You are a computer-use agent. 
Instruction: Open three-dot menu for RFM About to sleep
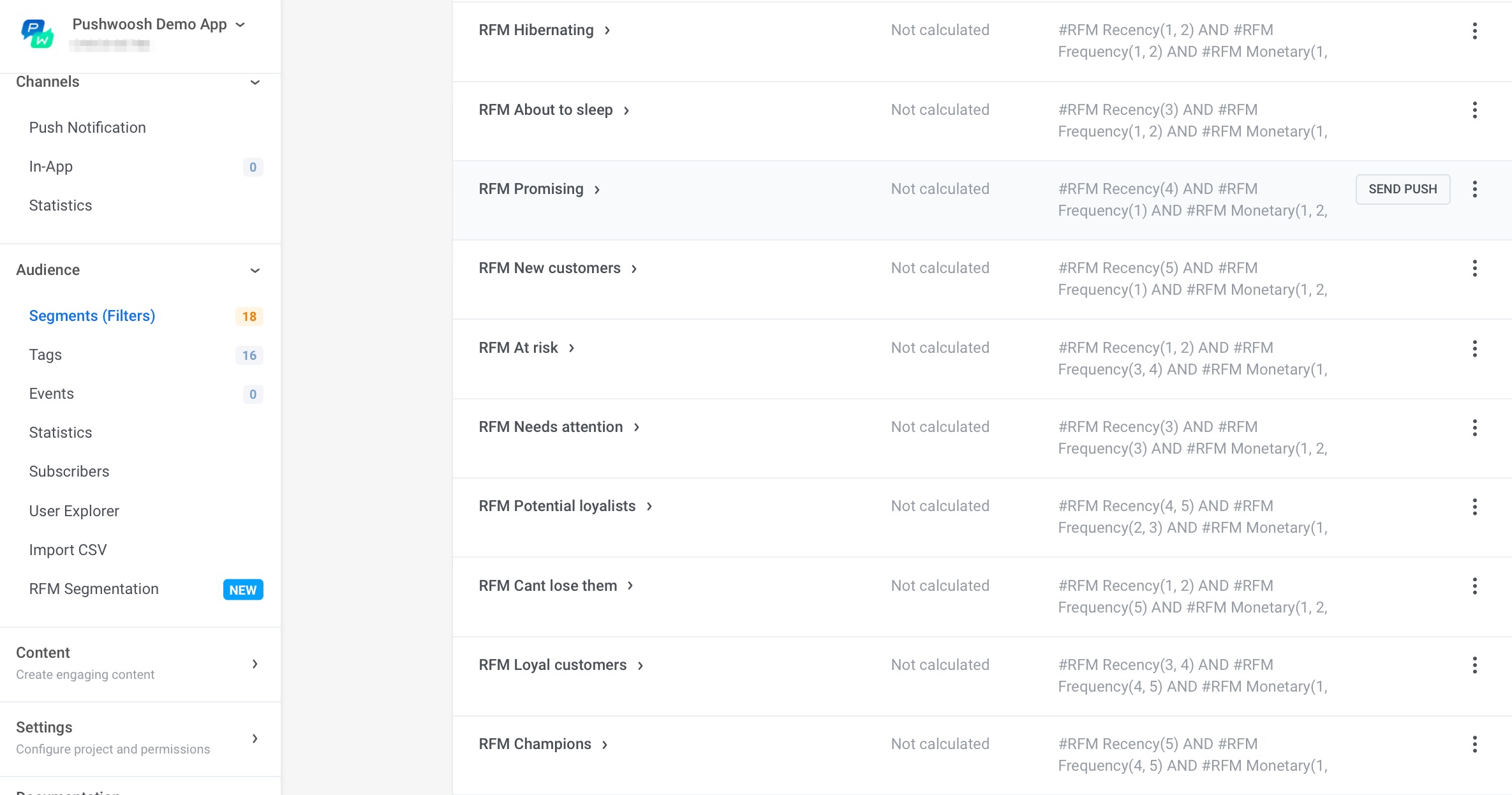click(1474, 110)
